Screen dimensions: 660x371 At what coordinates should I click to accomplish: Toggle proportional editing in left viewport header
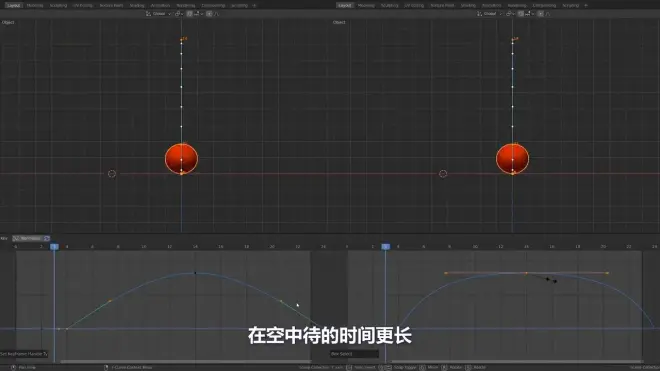[209, 14]
